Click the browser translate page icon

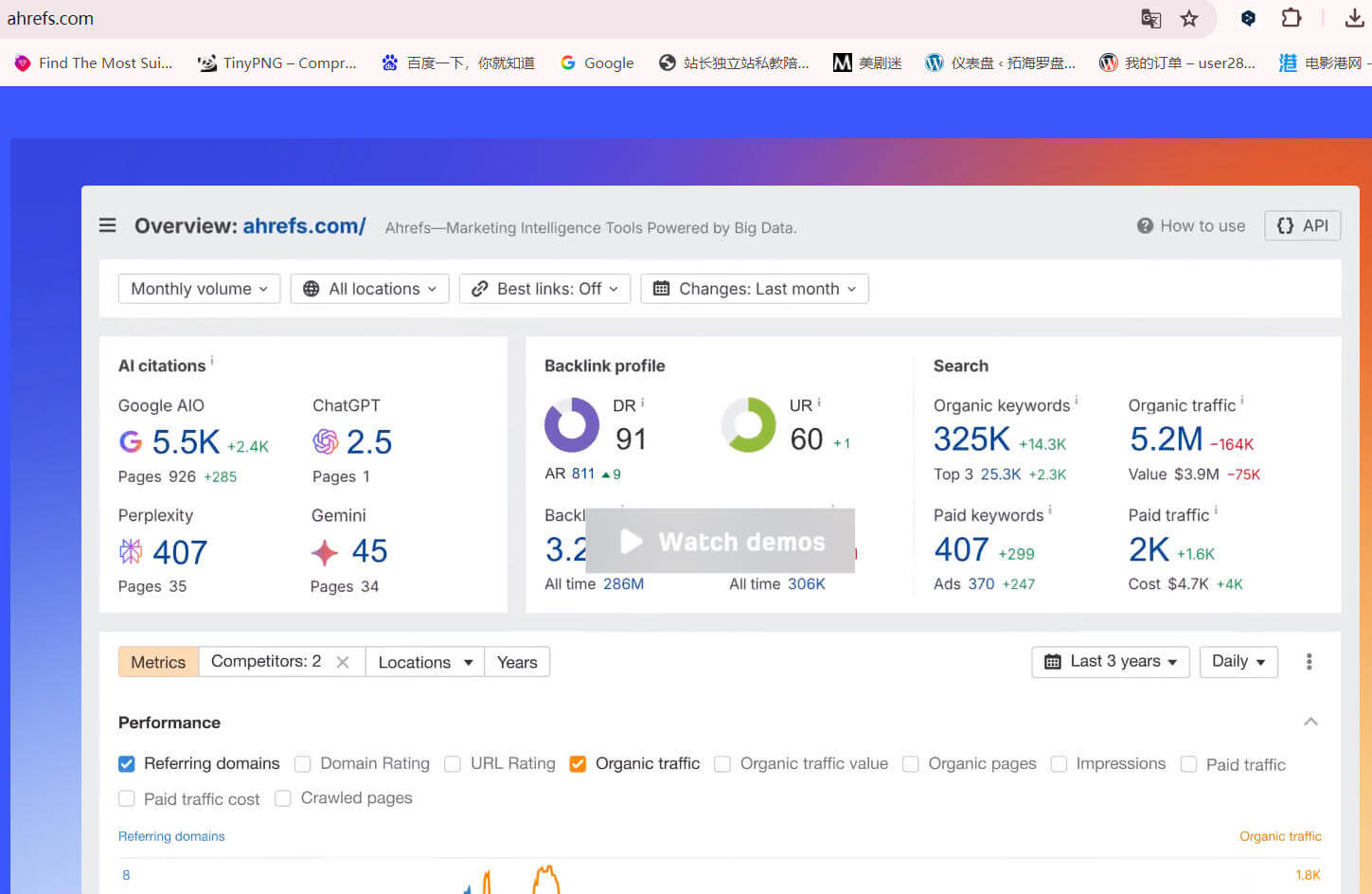pos(1150,18)
